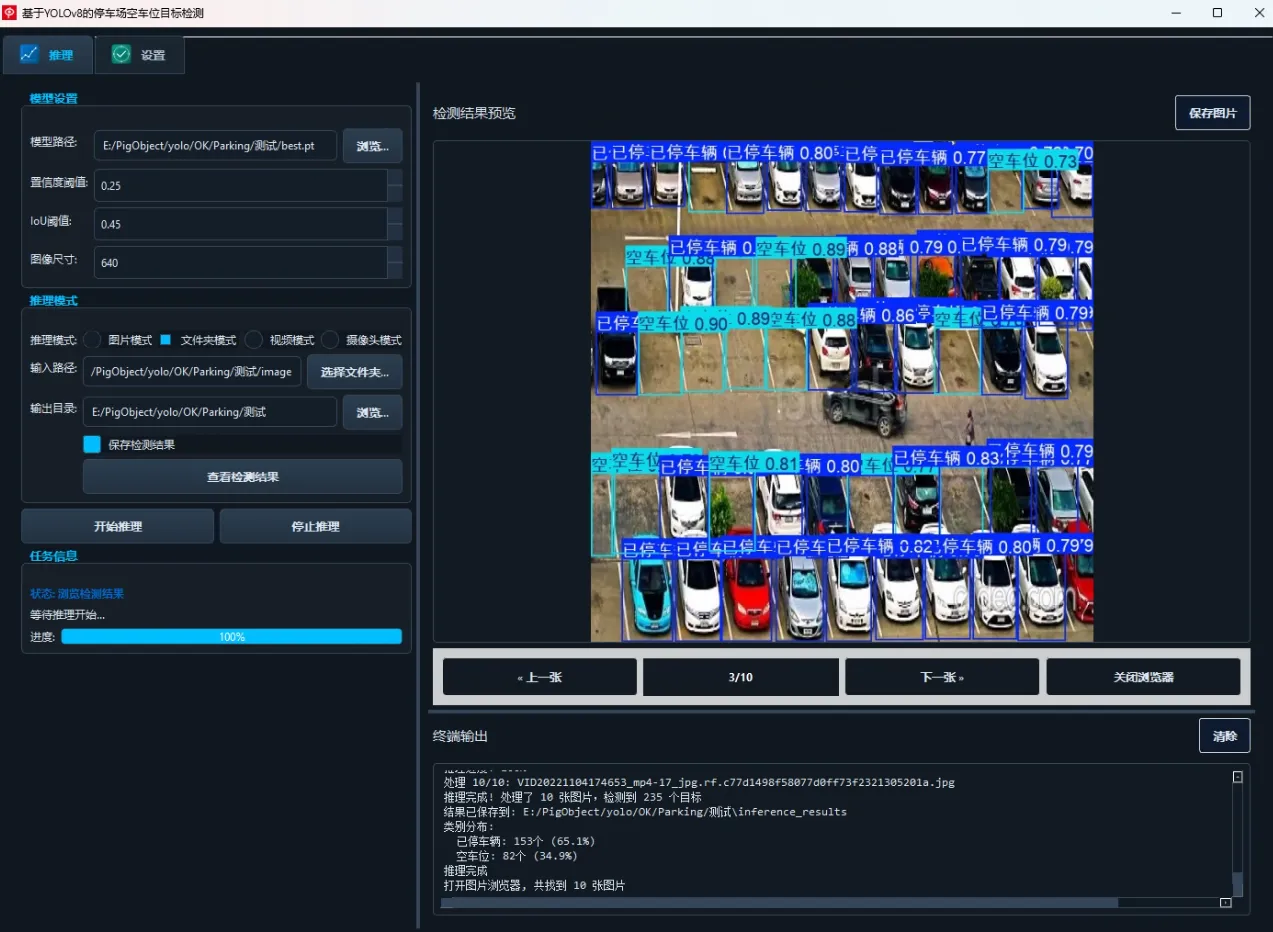Click 关闭浏览器 to close the viewer
This screenshot has width=1273, height=932.
pyautogui.click(x=1143, y=677)
